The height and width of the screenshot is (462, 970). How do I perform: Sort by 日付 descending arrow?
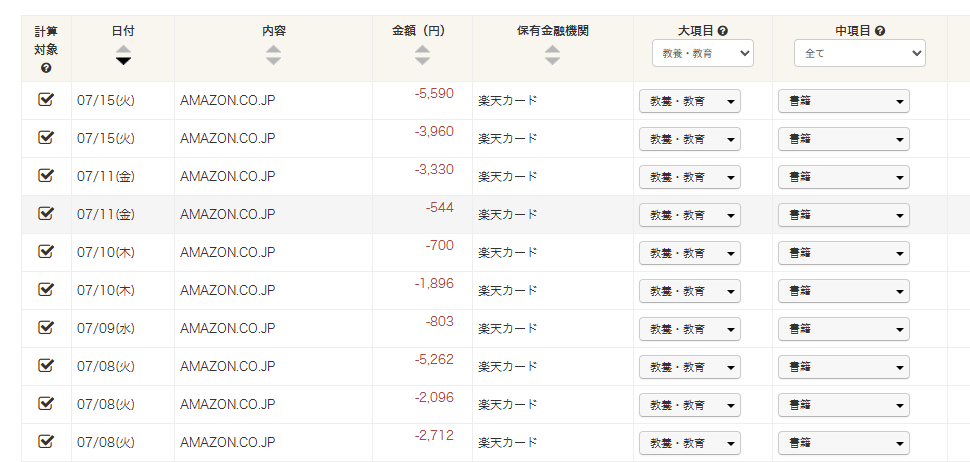[x=123, y=61]
